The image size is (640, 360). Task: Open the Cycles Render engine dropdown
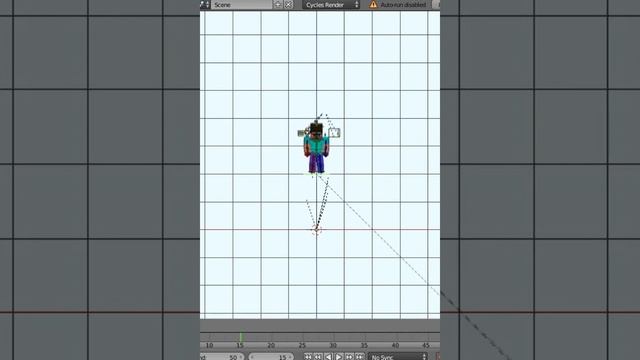click(332, 4)
